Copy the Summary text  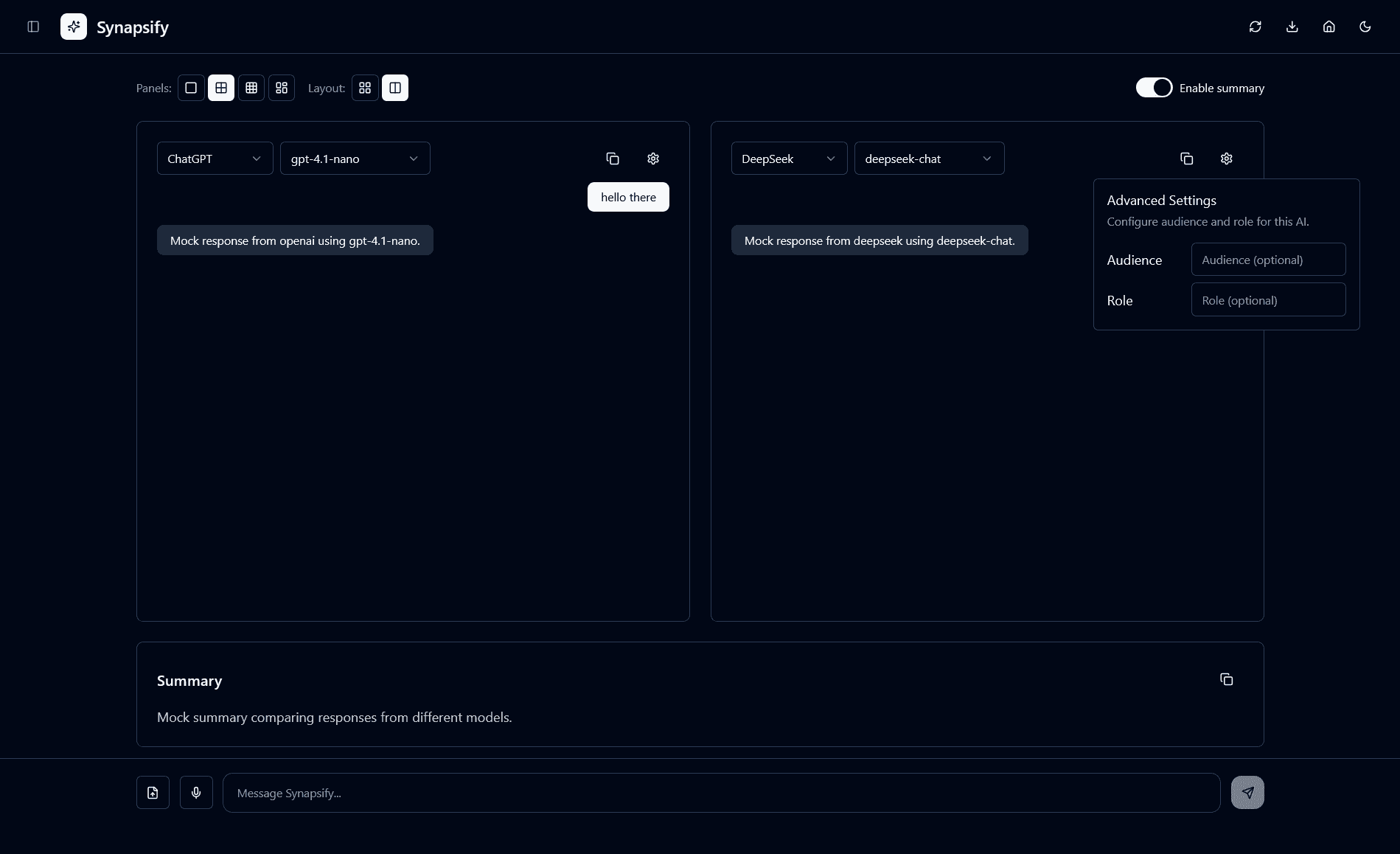click(1226, 678)
